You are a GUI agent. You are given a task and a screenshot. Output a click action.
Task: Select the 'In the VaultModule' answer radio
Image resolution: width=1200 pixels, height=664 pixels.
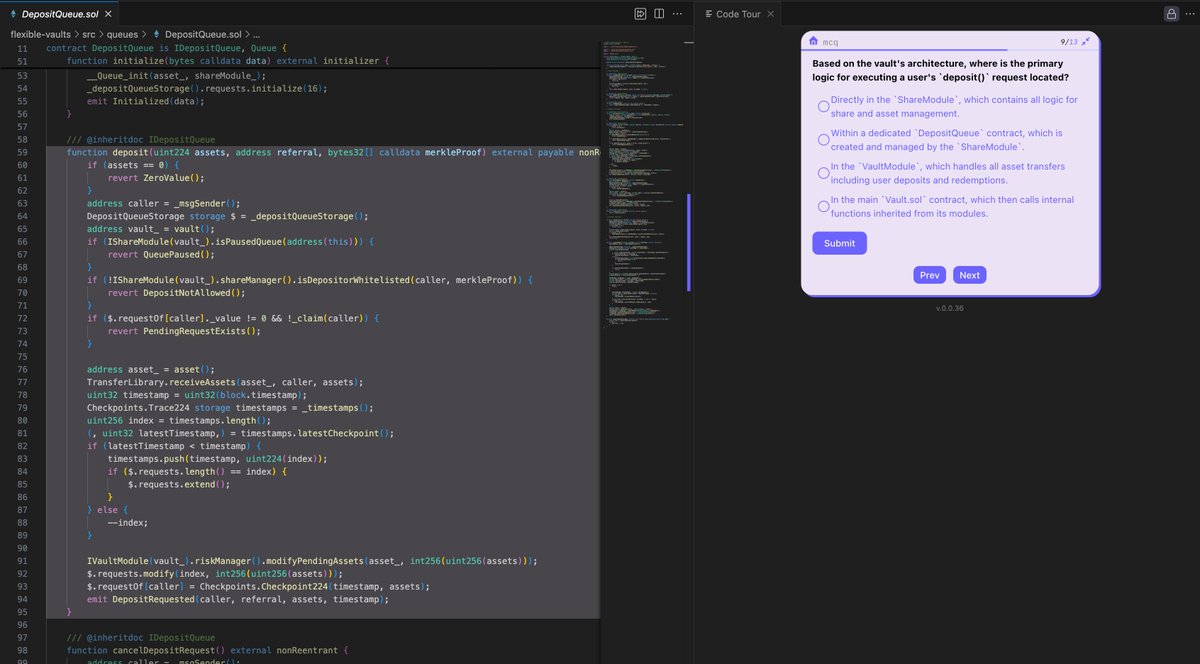click(x=823, y=173)
